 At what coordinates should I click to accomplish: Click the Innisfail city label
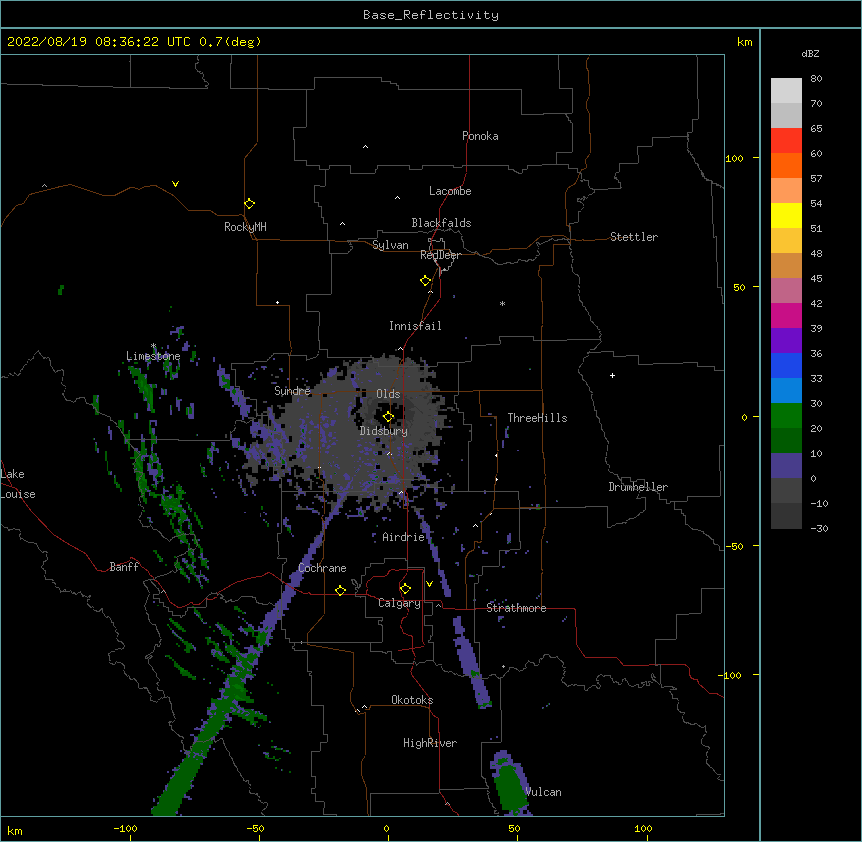point(415,326)
